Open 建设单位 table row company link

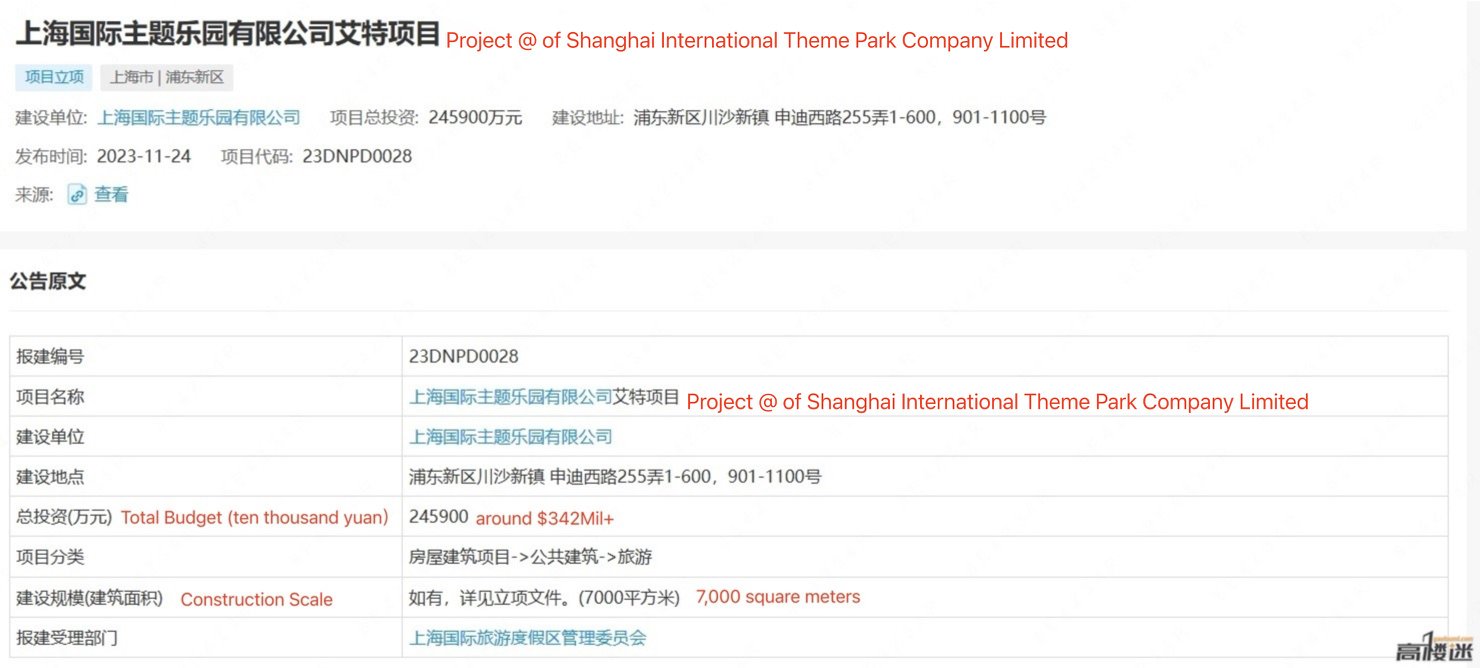[510, 437]
